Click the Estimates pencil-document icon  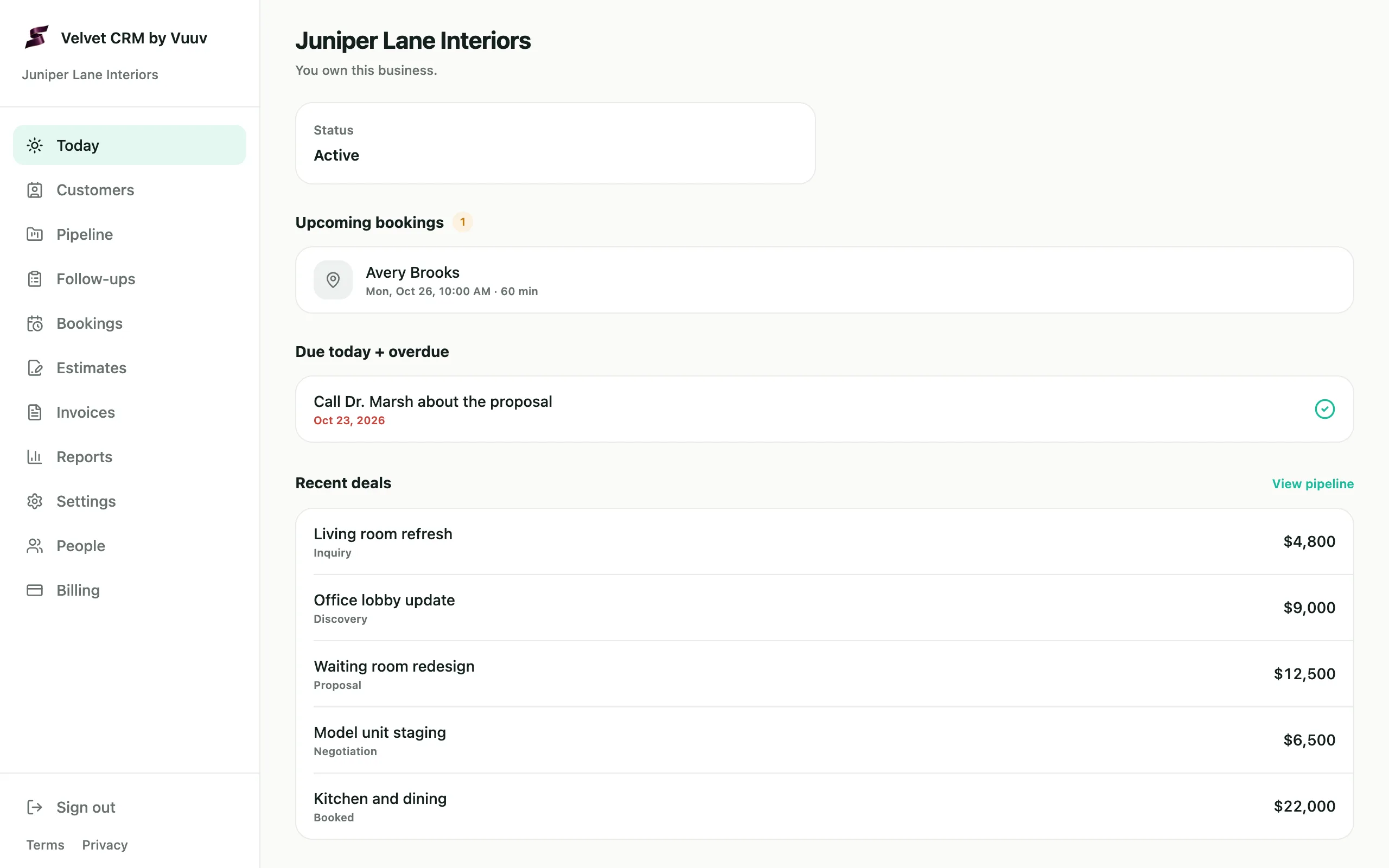pyautogui.click(x=35, y=368)
